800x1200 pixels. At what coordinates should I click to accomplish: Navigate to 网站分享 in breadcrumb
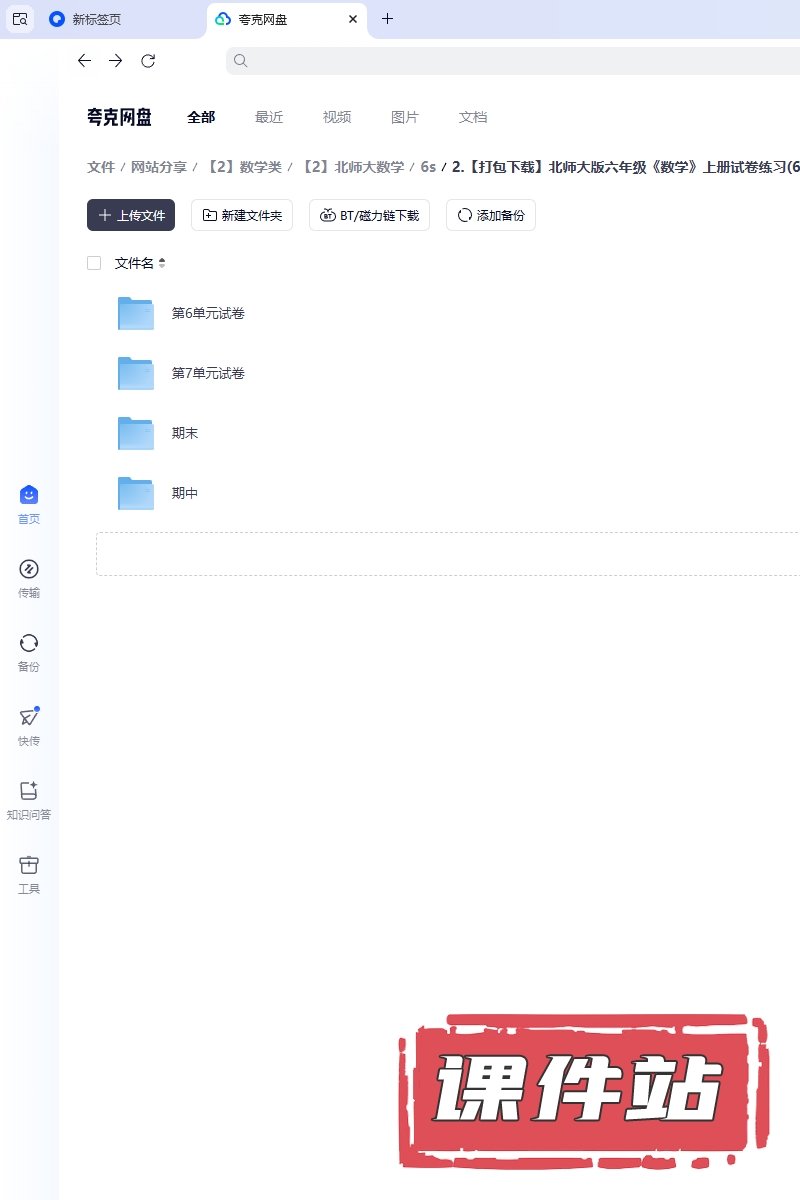coord(159,167)
